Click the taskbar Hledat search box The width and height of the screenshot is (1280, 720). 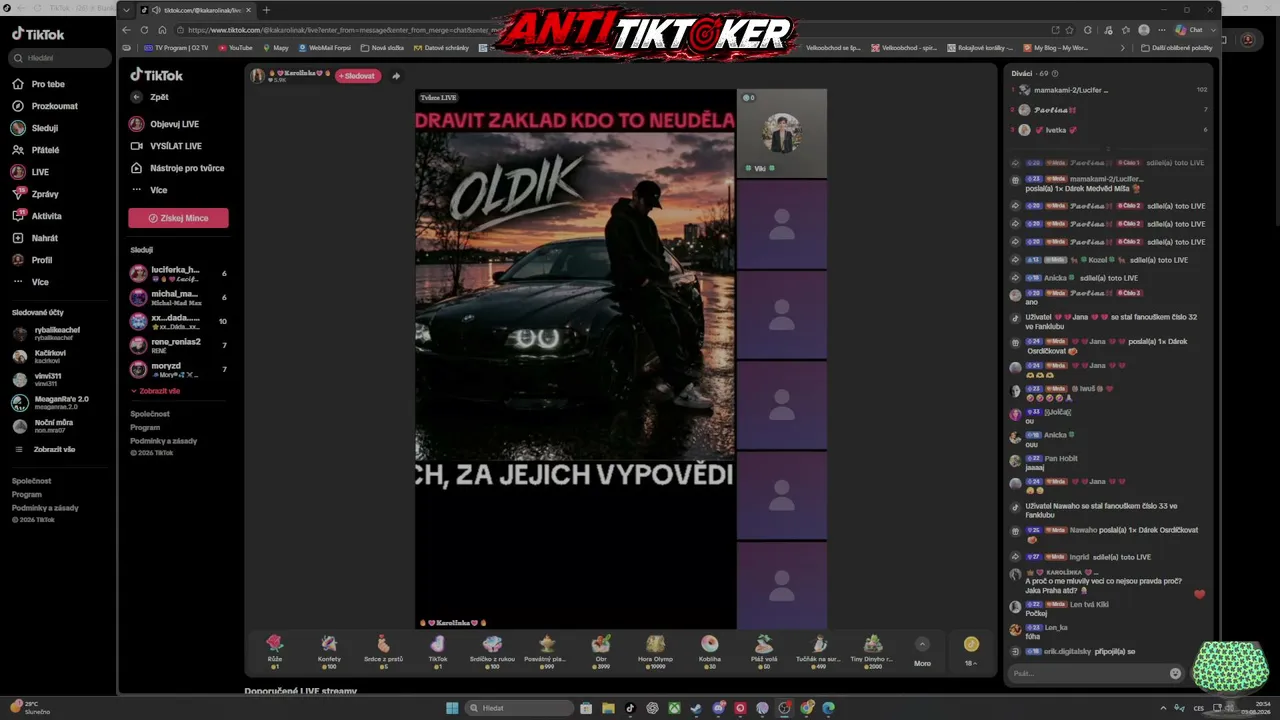(520, 708)
